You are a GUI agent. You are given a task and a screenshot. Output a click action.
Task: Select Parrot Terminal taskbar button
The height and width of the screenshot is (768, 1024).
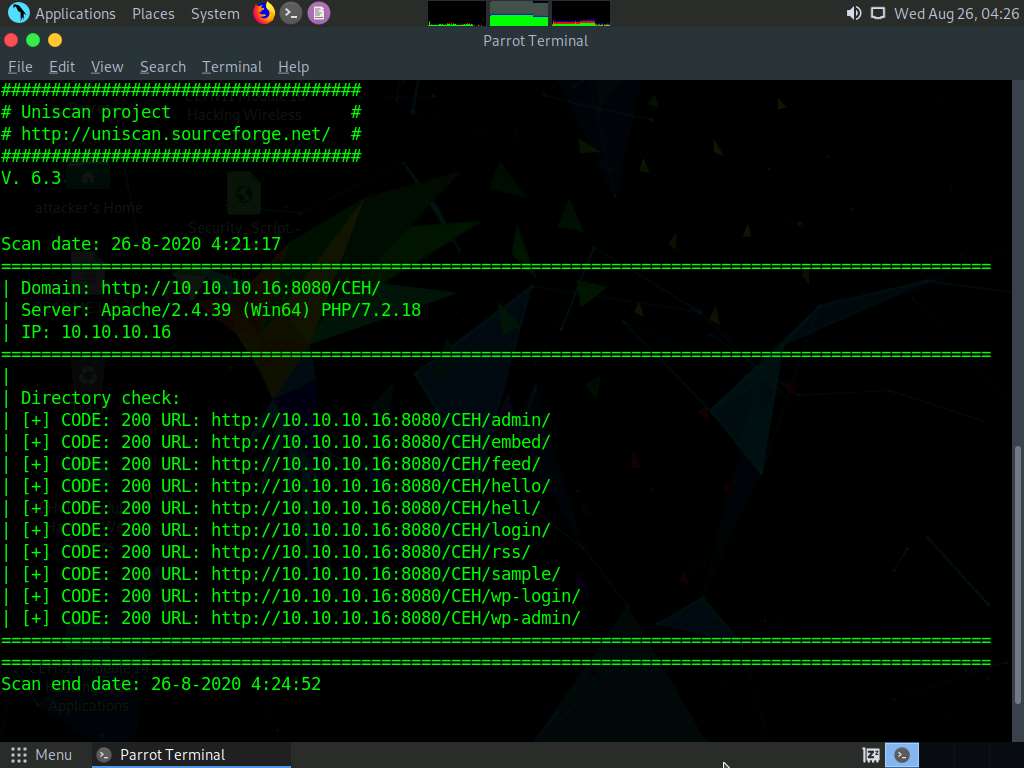191,755
